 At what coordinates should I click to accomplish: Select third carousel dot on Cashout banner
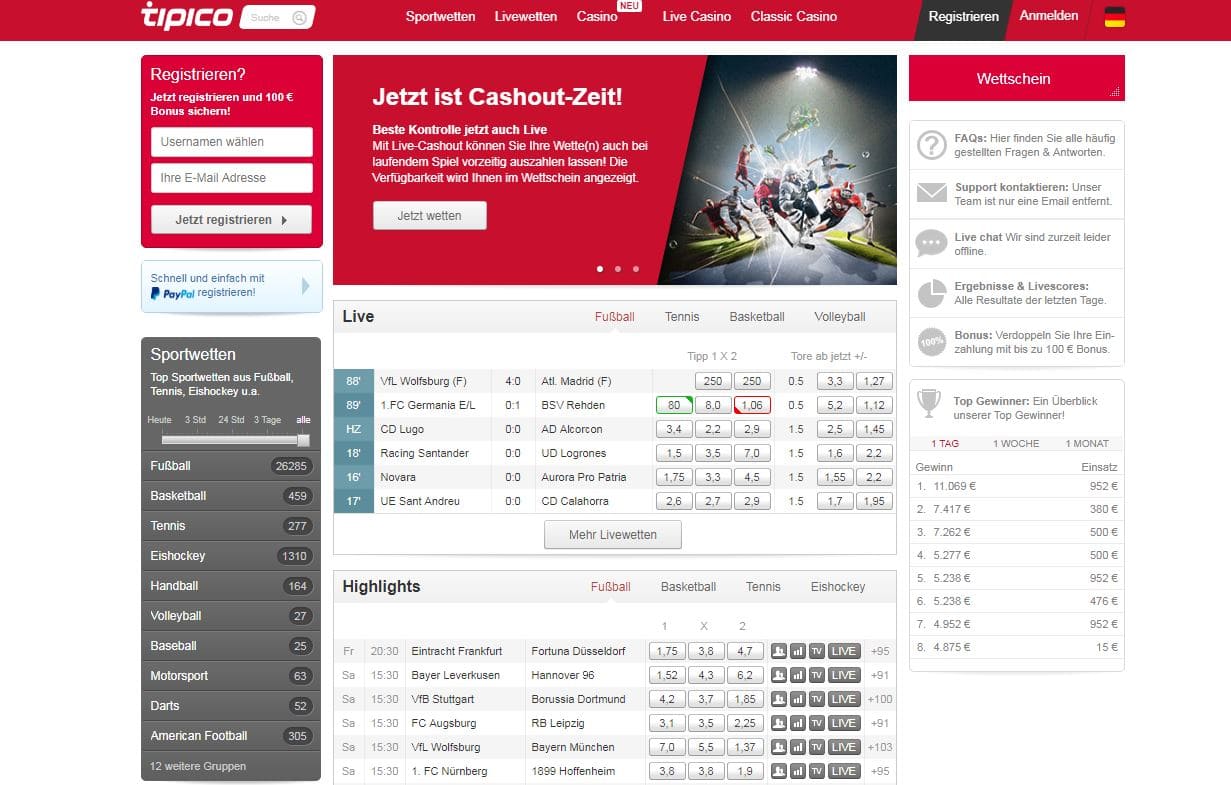click(636, 268)
